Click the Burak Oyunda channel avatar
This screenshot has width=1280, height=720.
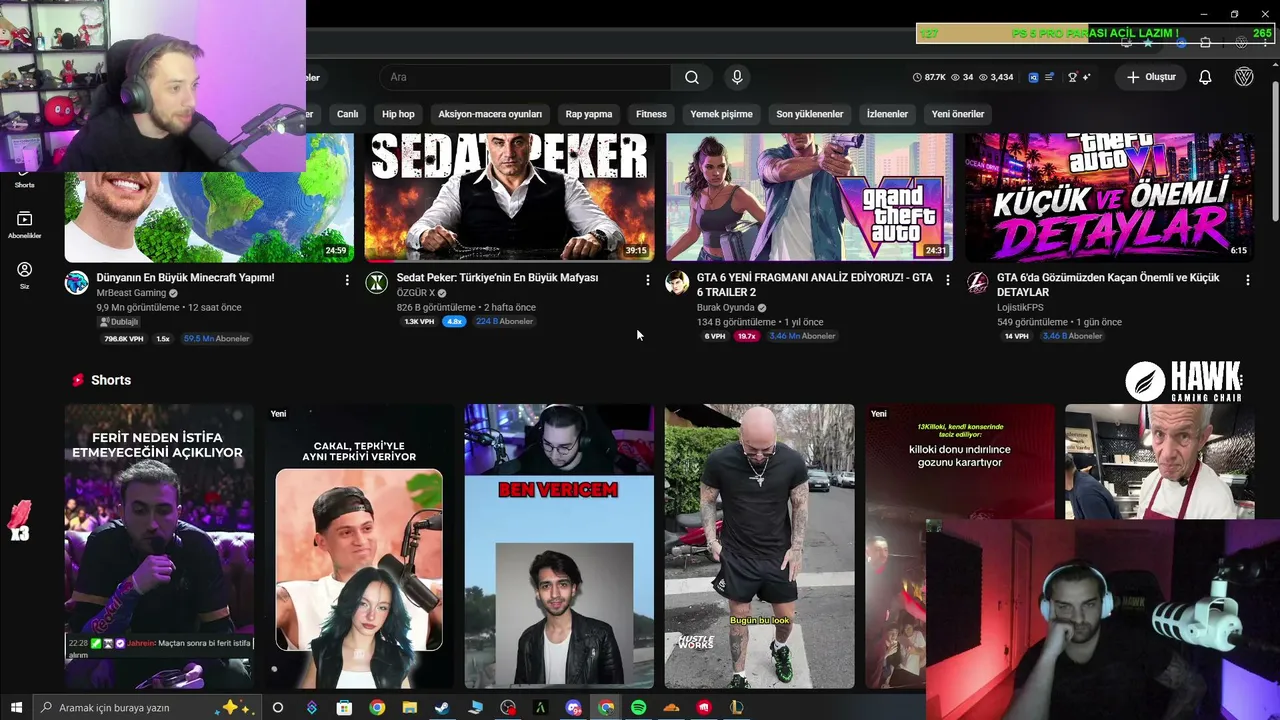click(x=677, y=282)
